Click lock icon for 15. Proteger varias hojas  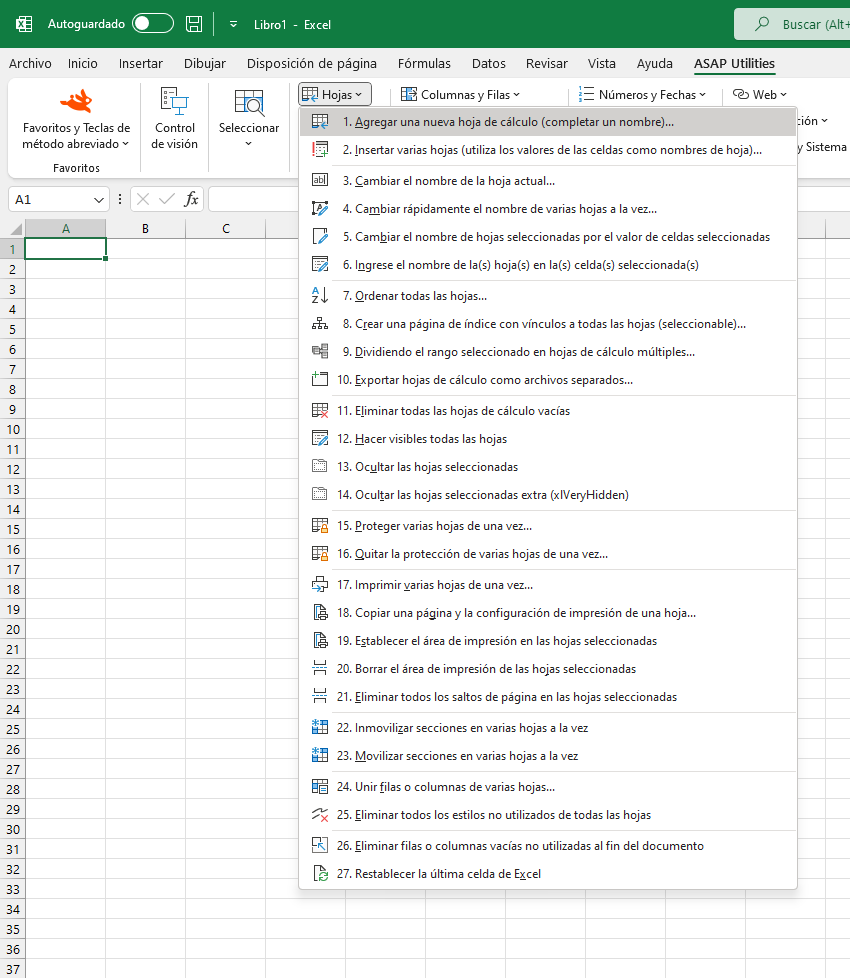point(320,526)
